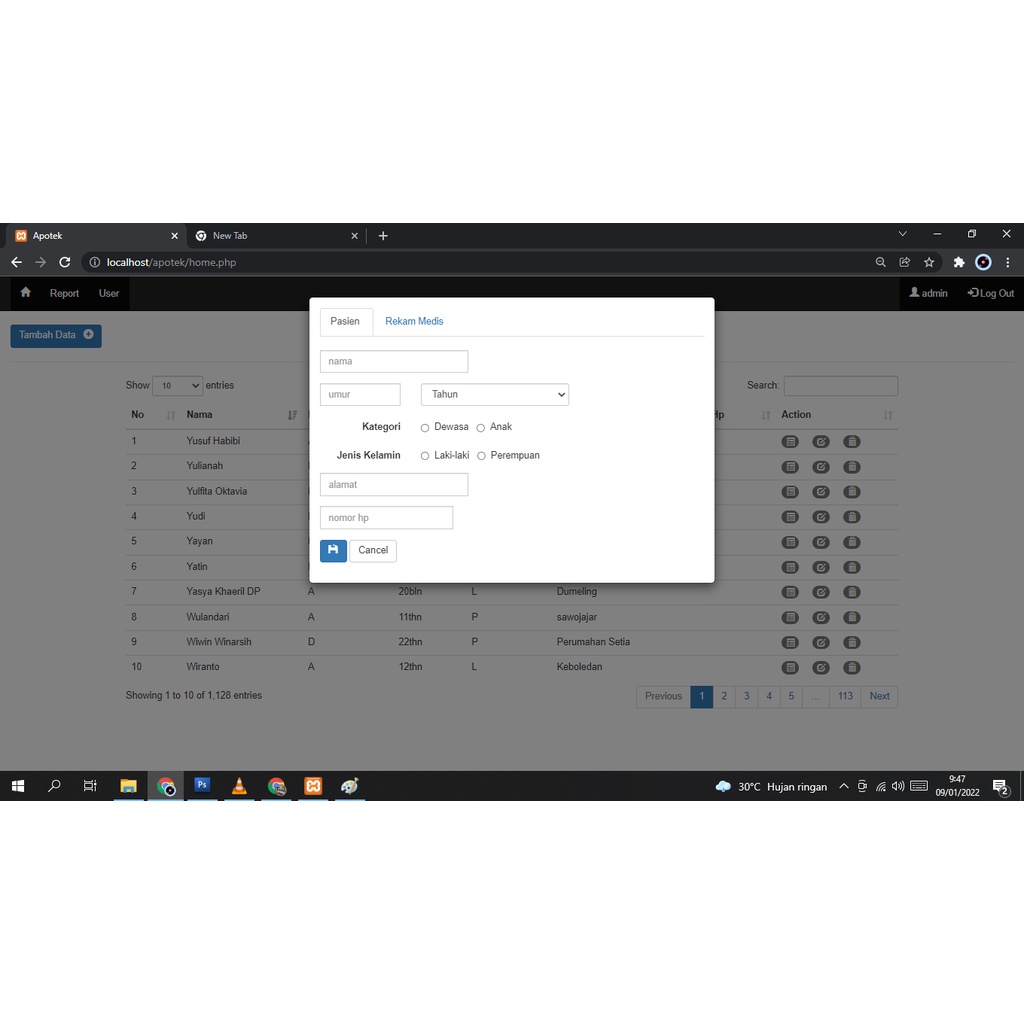Open the detail icon in Yulianah row
The width and height of the screenshot is (1024, 1024).
click(790, 467)
